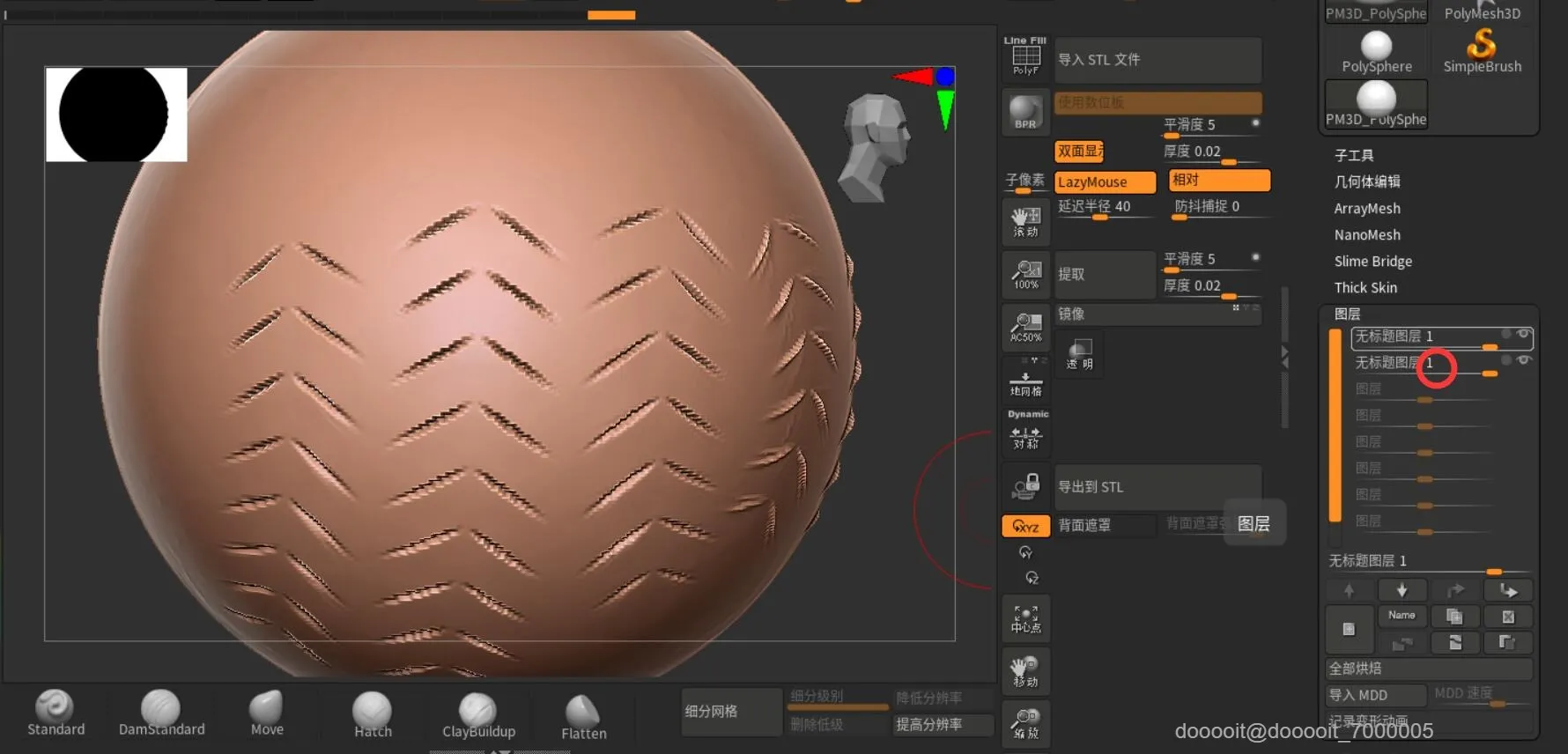
Task: Hide the second 无标题图层 1 layer eye
Action: [x=1523, y=359]
